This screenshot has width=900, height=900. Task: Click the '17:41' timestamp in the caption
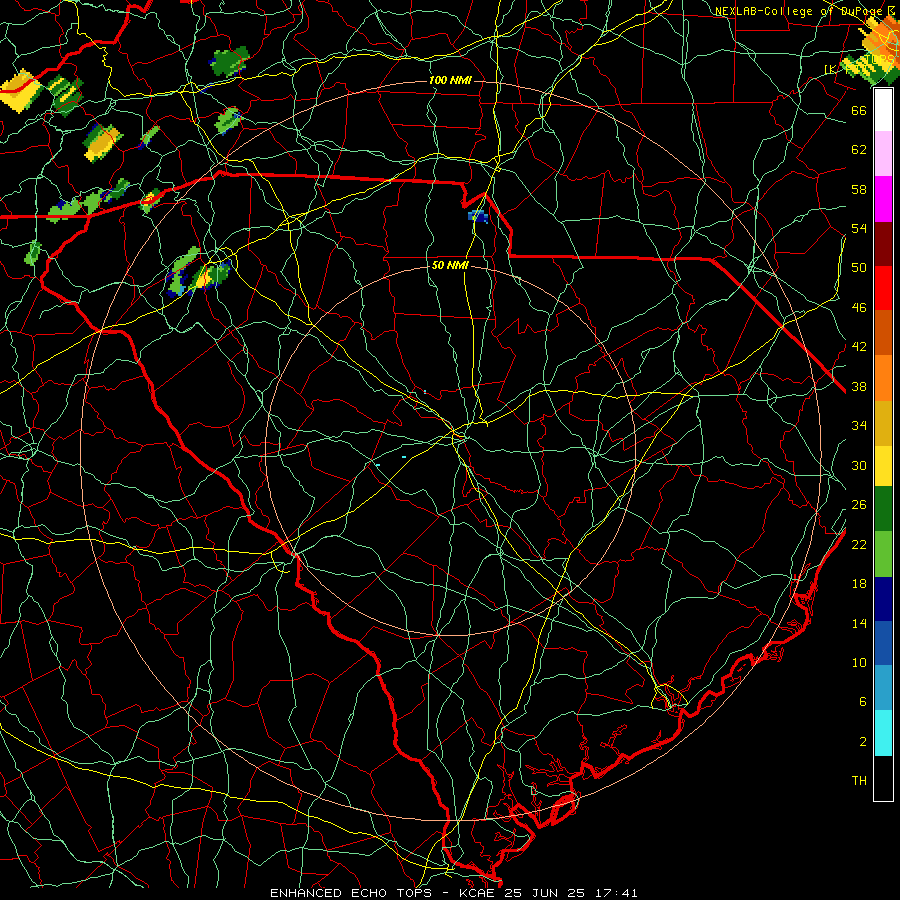tap(616, 893)
